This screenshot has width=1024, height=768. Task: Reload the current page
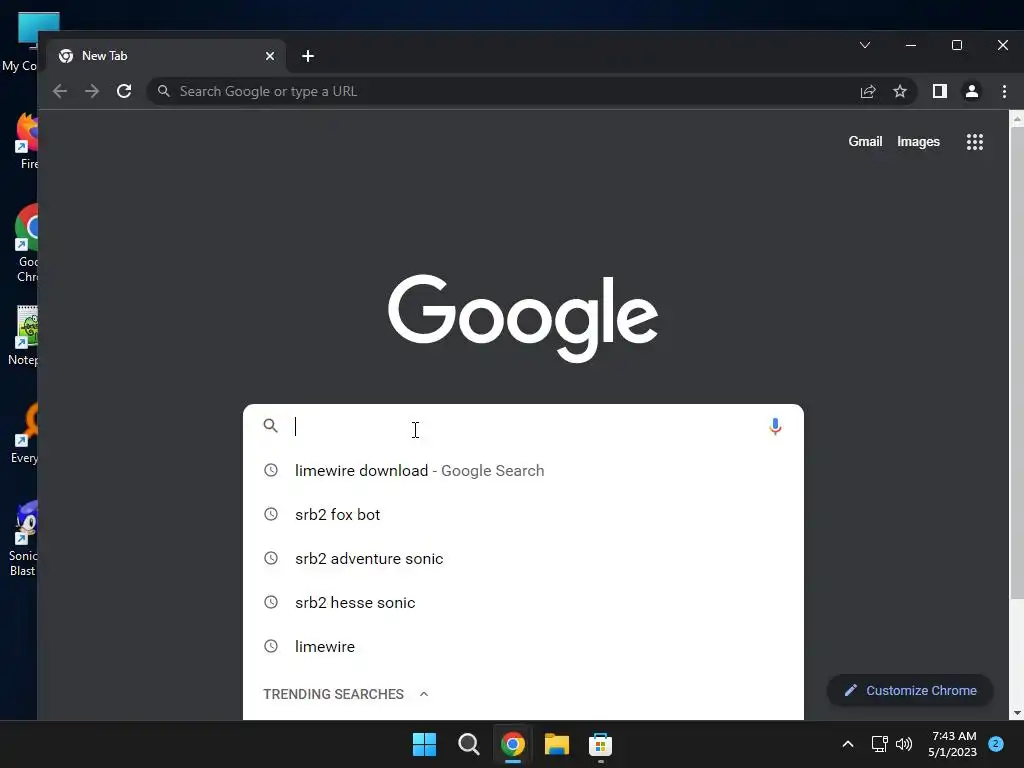[124, 91]
